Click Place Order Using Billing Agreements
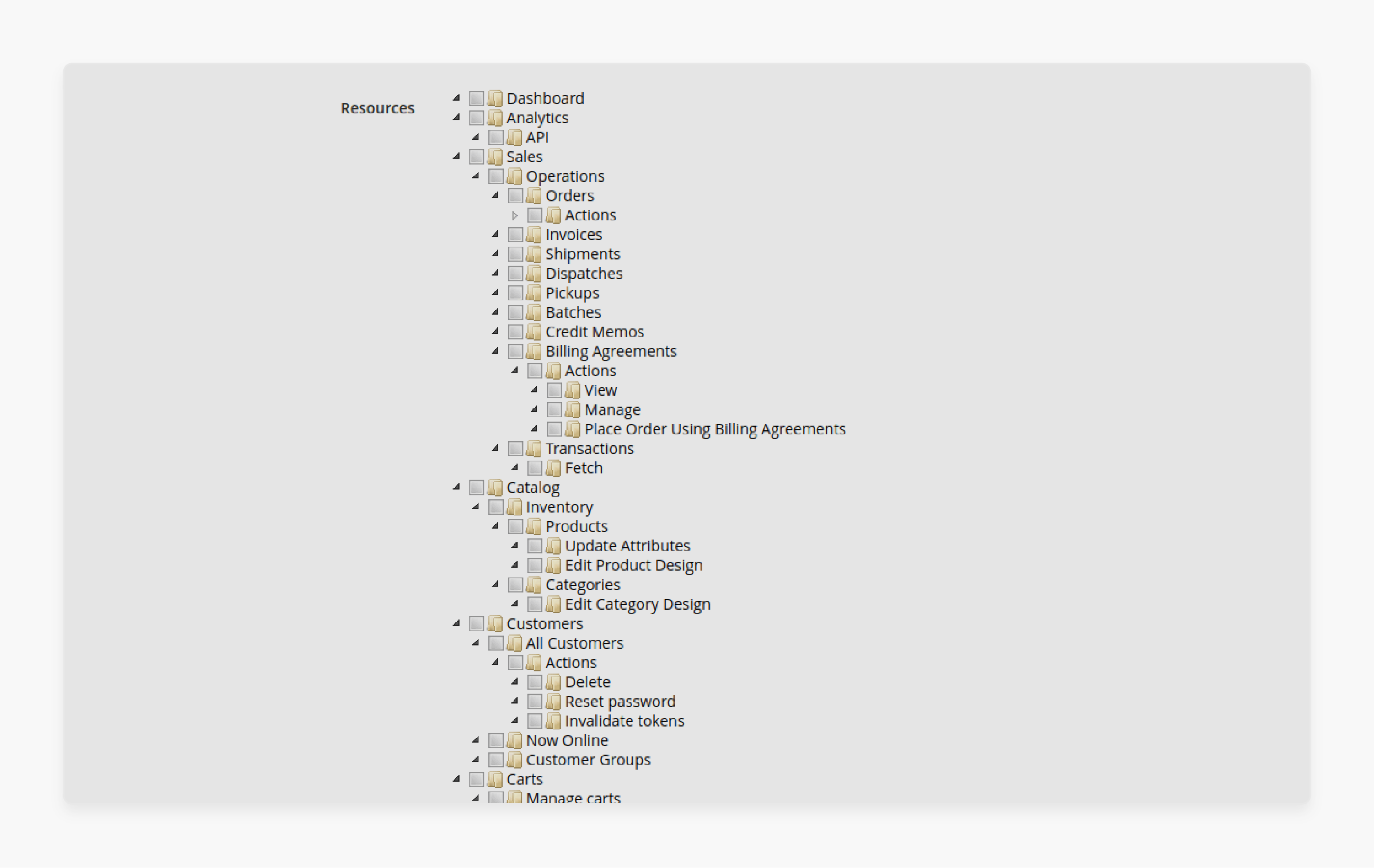 point(714,429)
